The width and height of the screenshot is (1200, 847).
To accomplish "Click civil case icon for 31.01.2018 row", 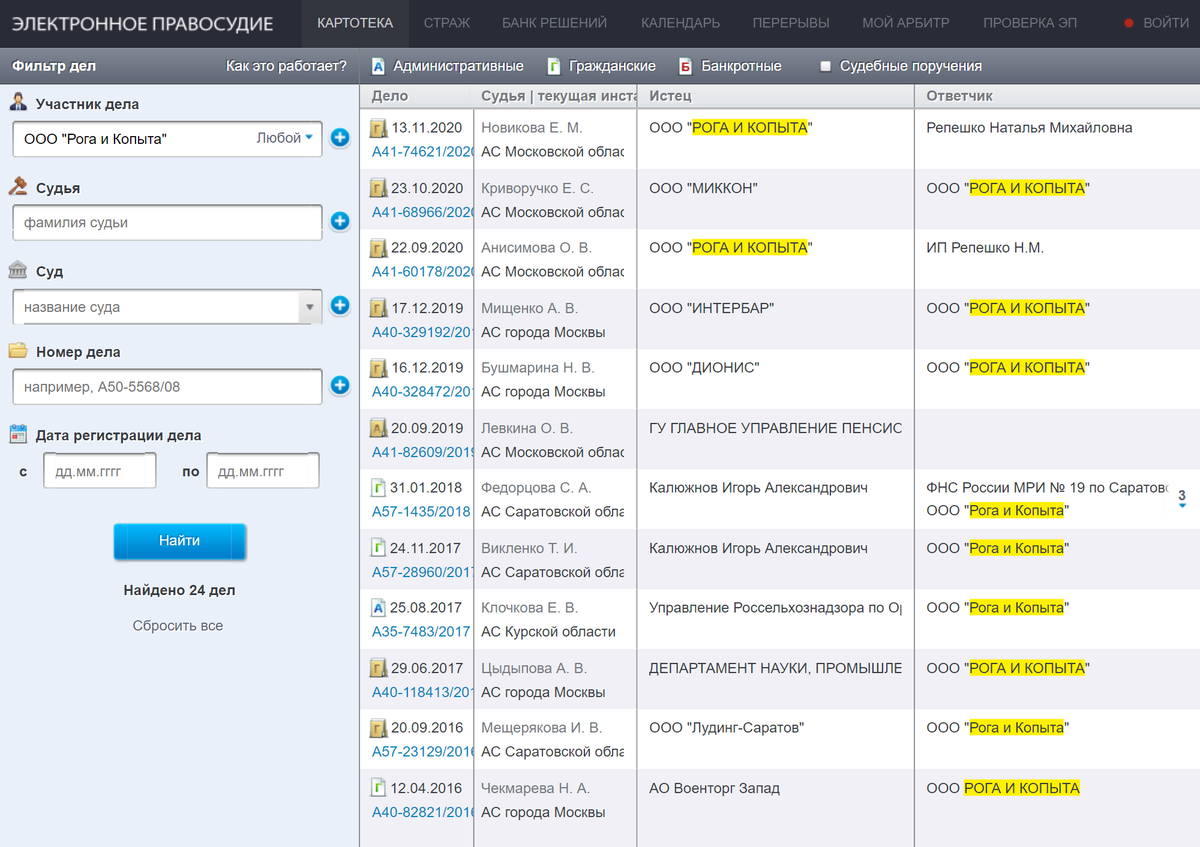I will pyautogui.click(x=379, y=488).
